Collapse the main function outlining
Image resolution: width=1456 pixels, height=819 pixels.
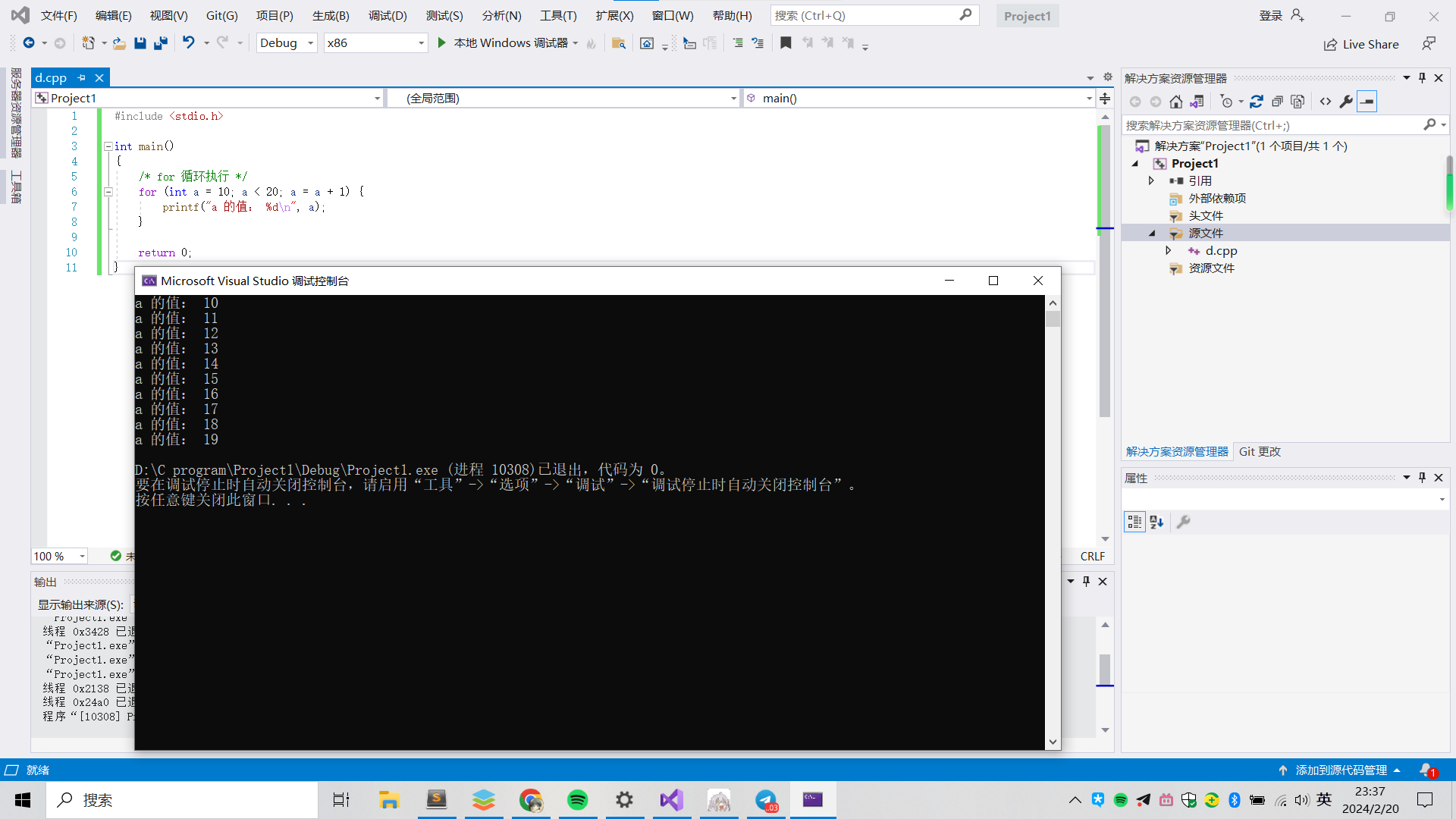pos(108,146)
